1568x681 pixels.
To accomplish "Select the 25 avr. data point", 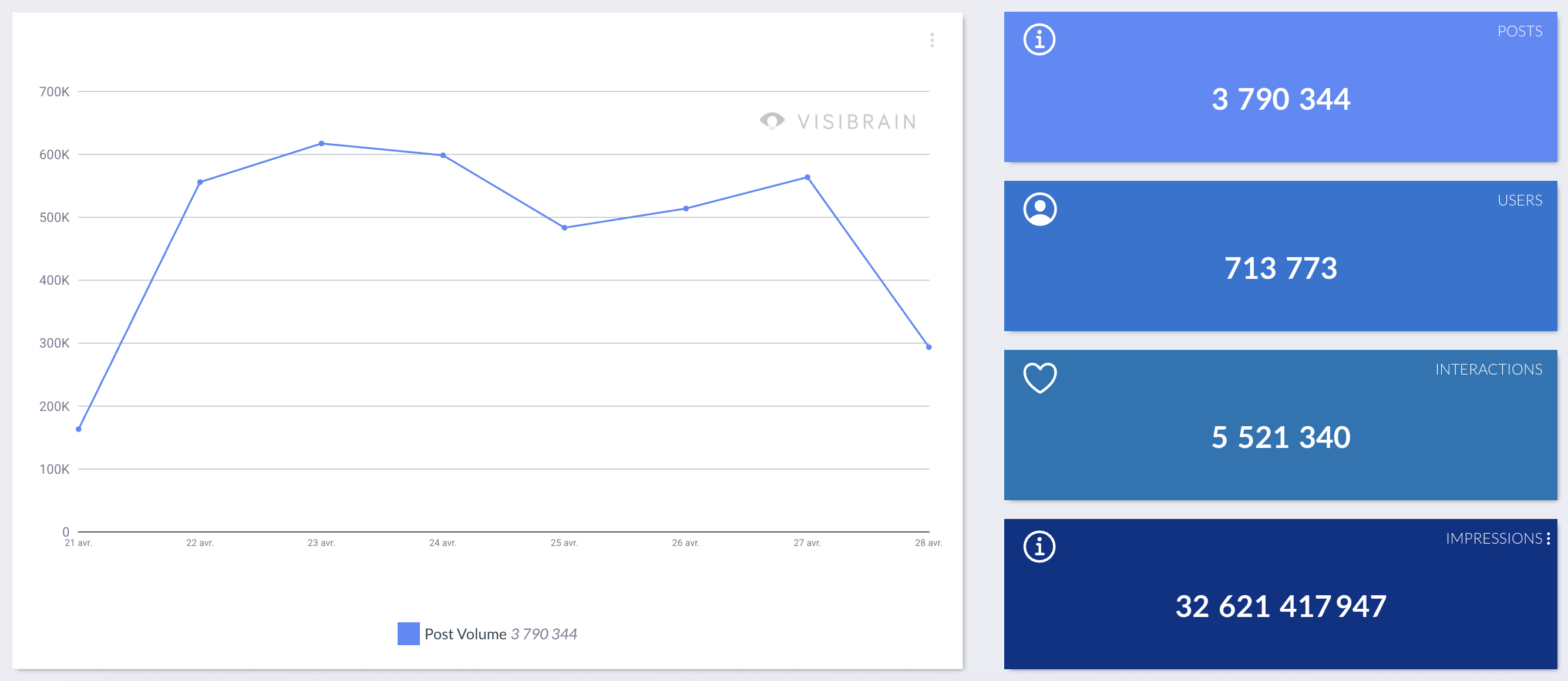I will (564, 228).
